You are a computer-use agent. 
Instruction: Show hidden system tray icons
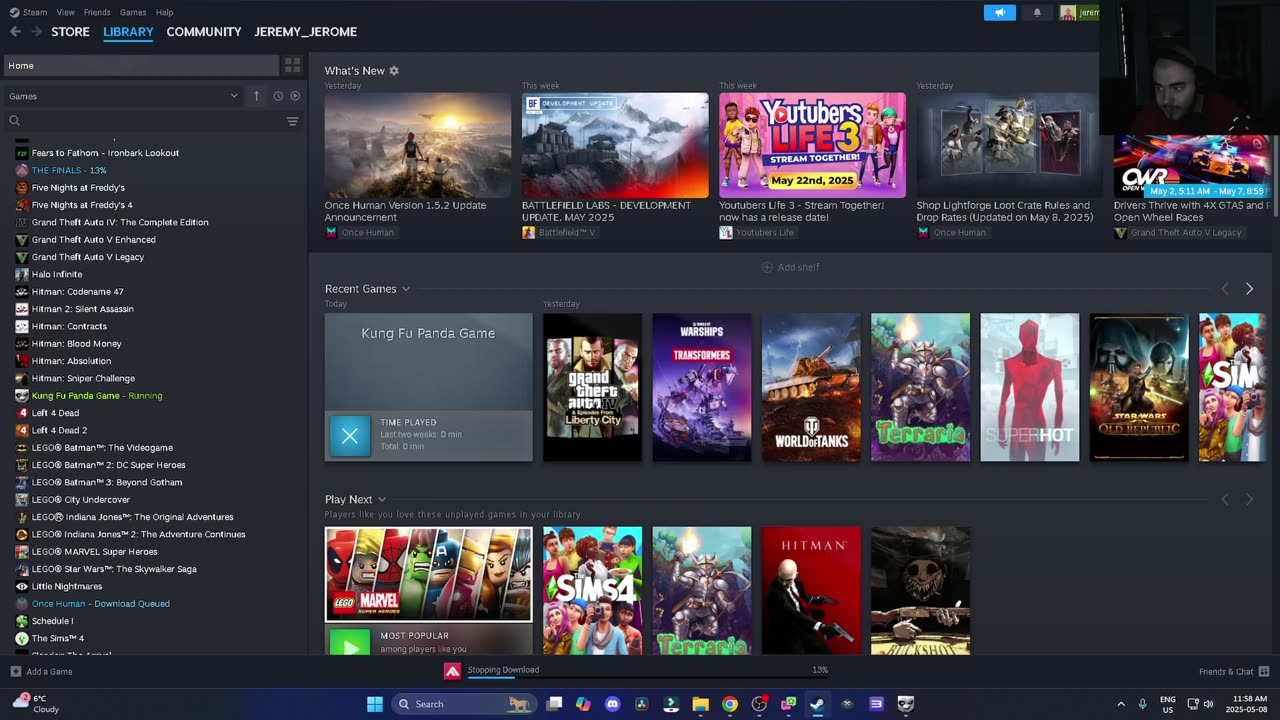[x=1121, y=704]
